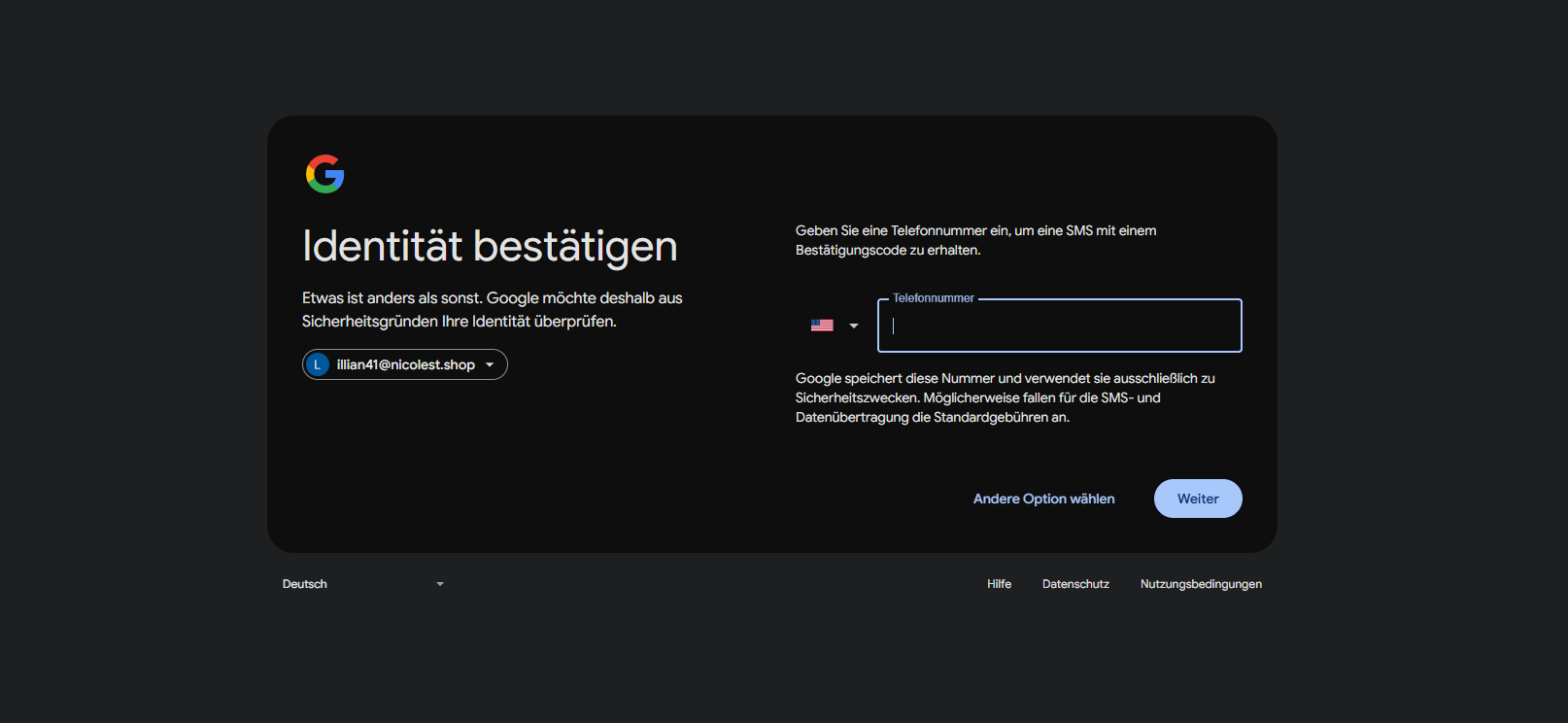The height and width of the screenshot is (723, 1568).
Task: Click the 'Google speichert diese Nummer' notice
Action: click(1006, 397)
